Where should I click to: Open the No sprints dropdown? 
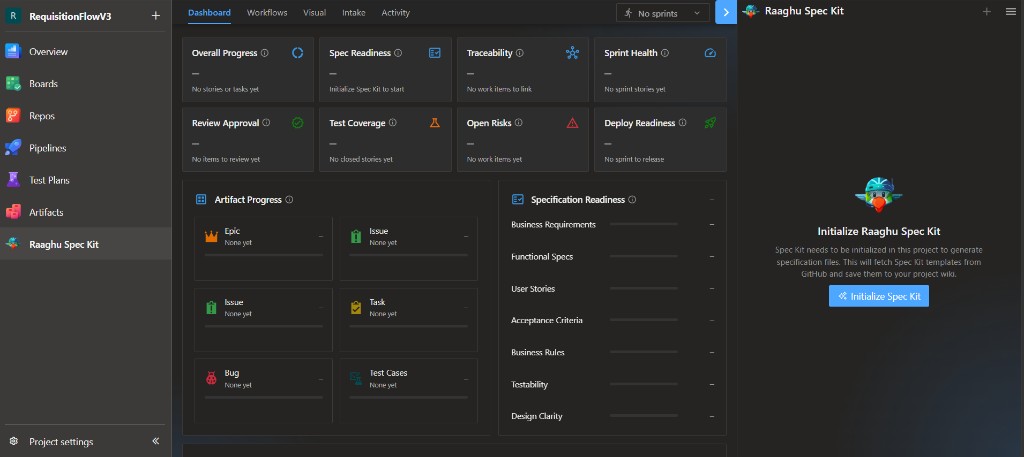click(x=663, y=13)
